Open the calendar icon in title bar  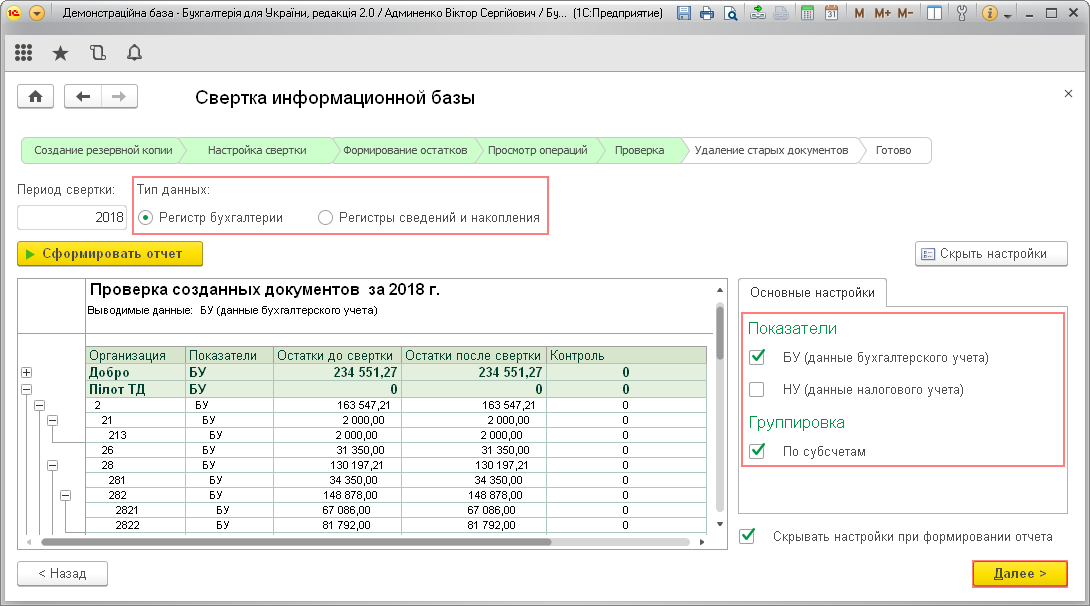tap(830, 14)
